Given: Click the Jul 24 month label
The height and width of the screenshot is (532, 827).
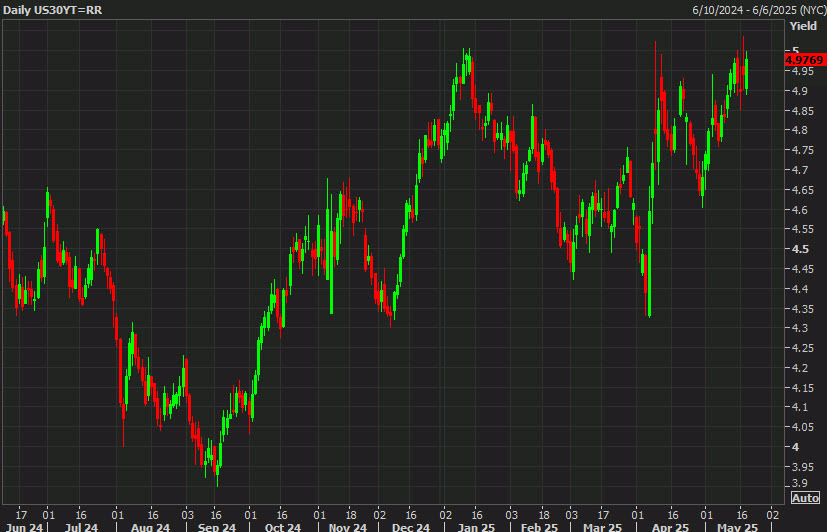Looking at the screenshot, I should tap(82, 526).
